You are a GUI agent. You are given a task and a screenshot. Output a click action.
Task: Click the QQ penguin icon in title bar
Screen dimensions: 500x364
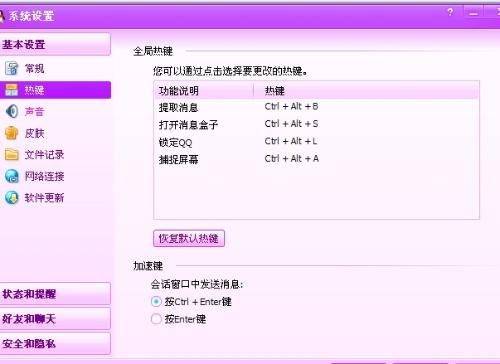(2, 16)
